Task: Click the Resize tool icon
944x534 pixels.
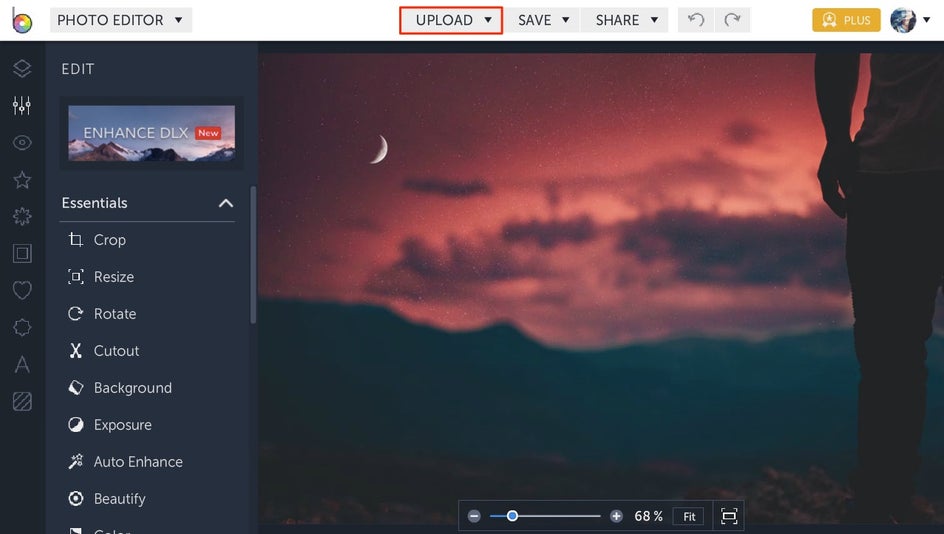Action: tap(75, 277)
